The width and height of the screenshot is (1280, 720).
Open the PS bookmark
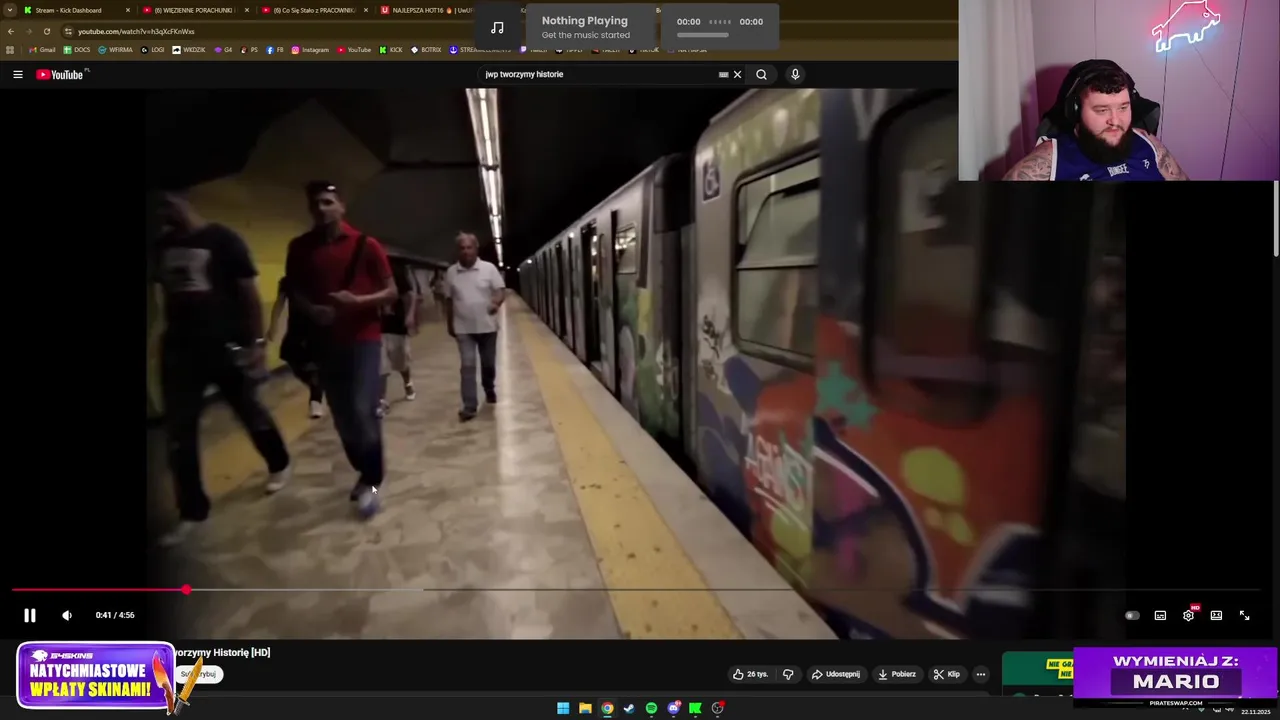pos(249,49)
